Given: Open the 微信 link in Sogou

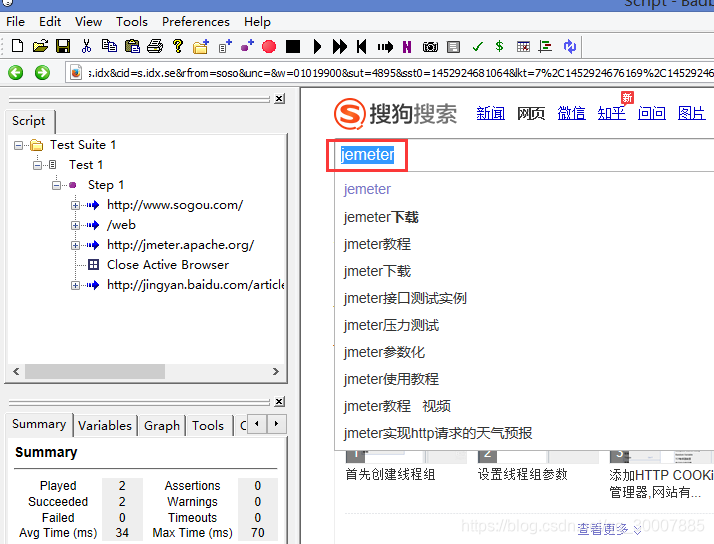Looking at the screenshot, I should (x=571, y=113).
